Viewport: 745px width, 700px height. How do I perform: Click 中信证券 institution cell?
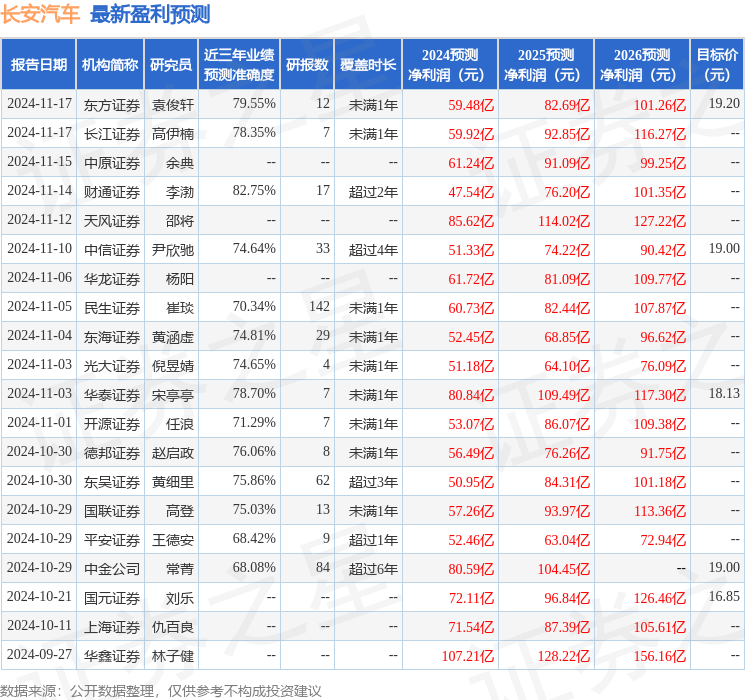(112, 250)
